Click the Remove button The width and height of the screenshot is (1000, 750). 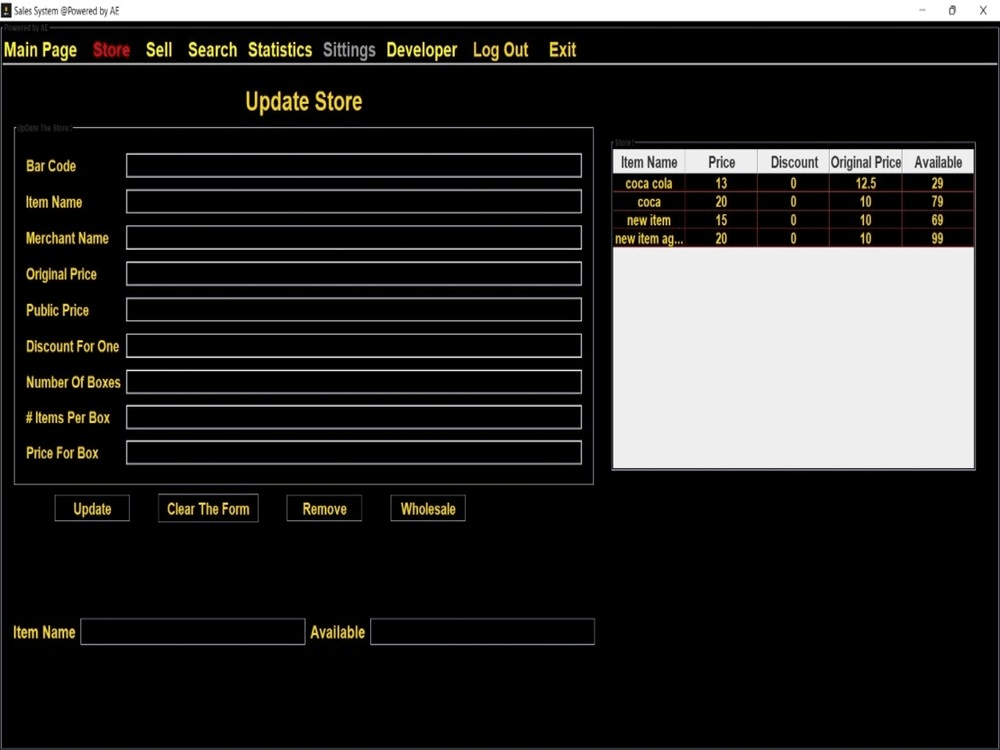pyautogui.click(x=323, y=508)
